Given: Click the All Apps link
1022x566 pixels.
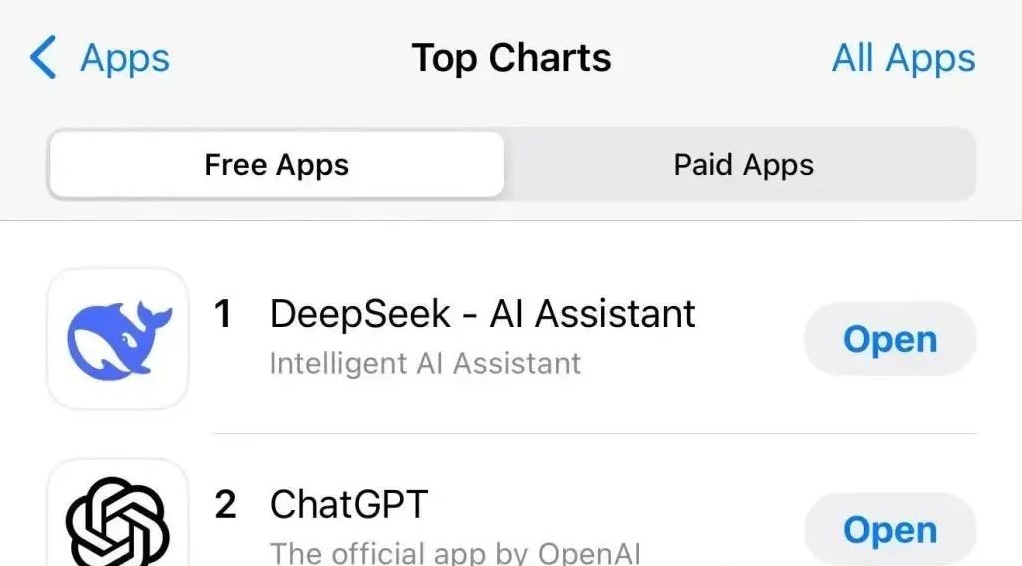Looking at the screenshot, I should pyautogui.click(x=903, y=58).
